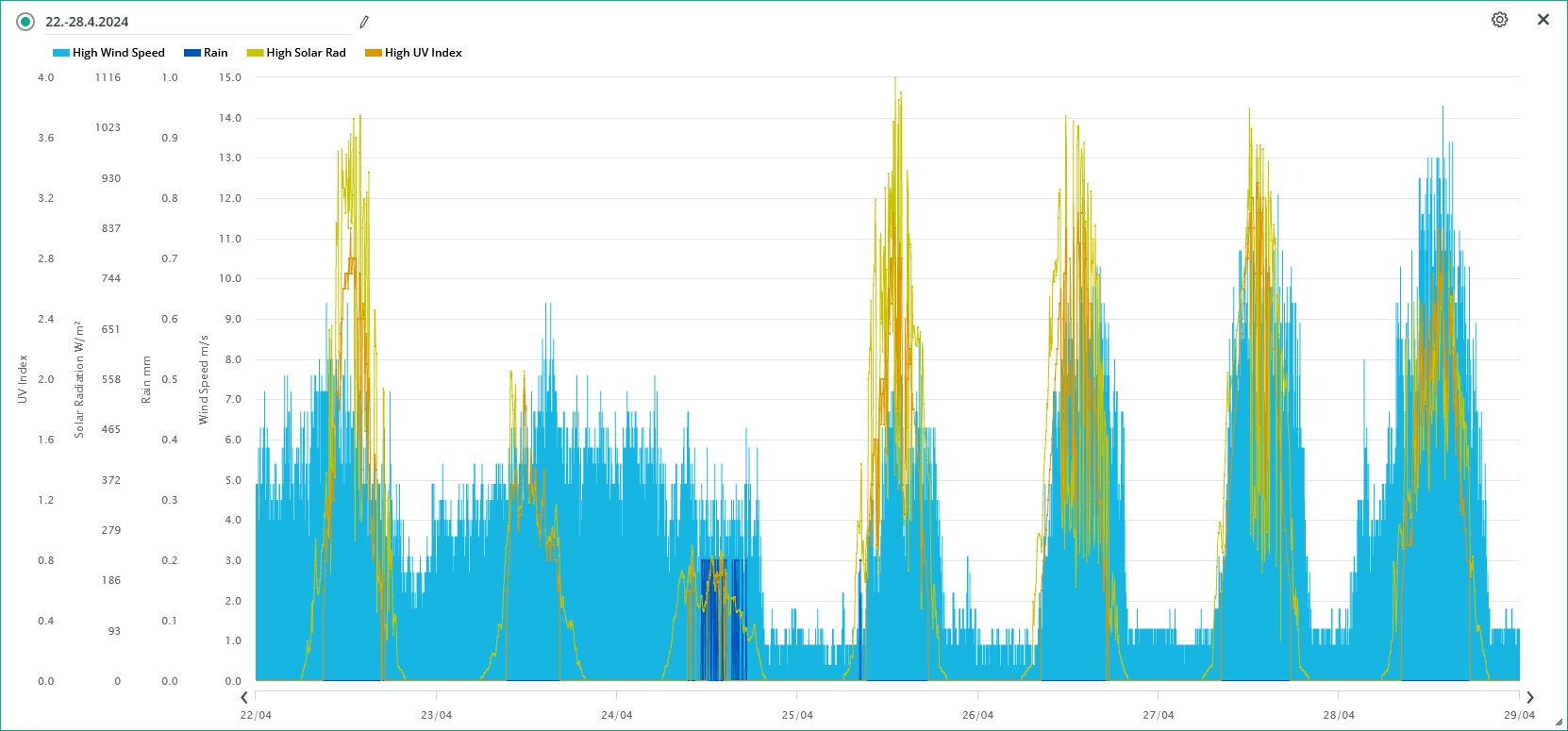Click the Solar Radiation W/m² axis title

(79, 379)
